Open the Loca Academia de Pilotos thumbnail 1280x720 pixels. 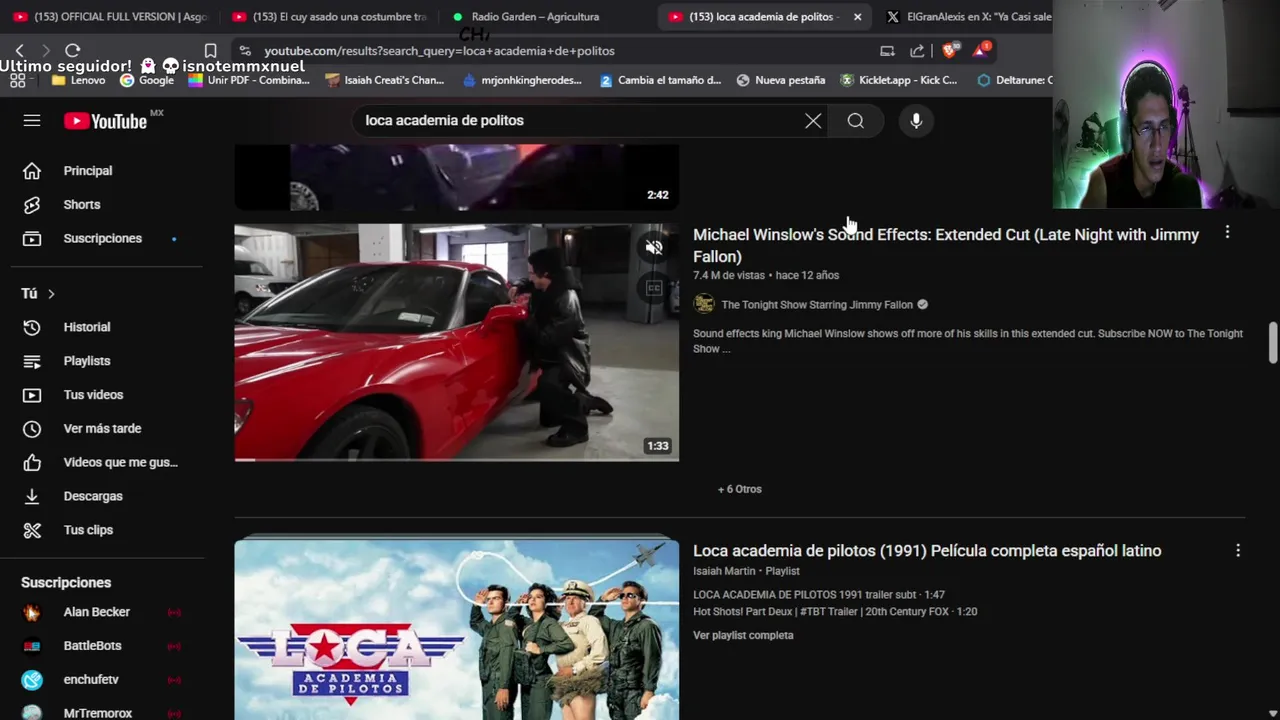(x=456, y=630)
